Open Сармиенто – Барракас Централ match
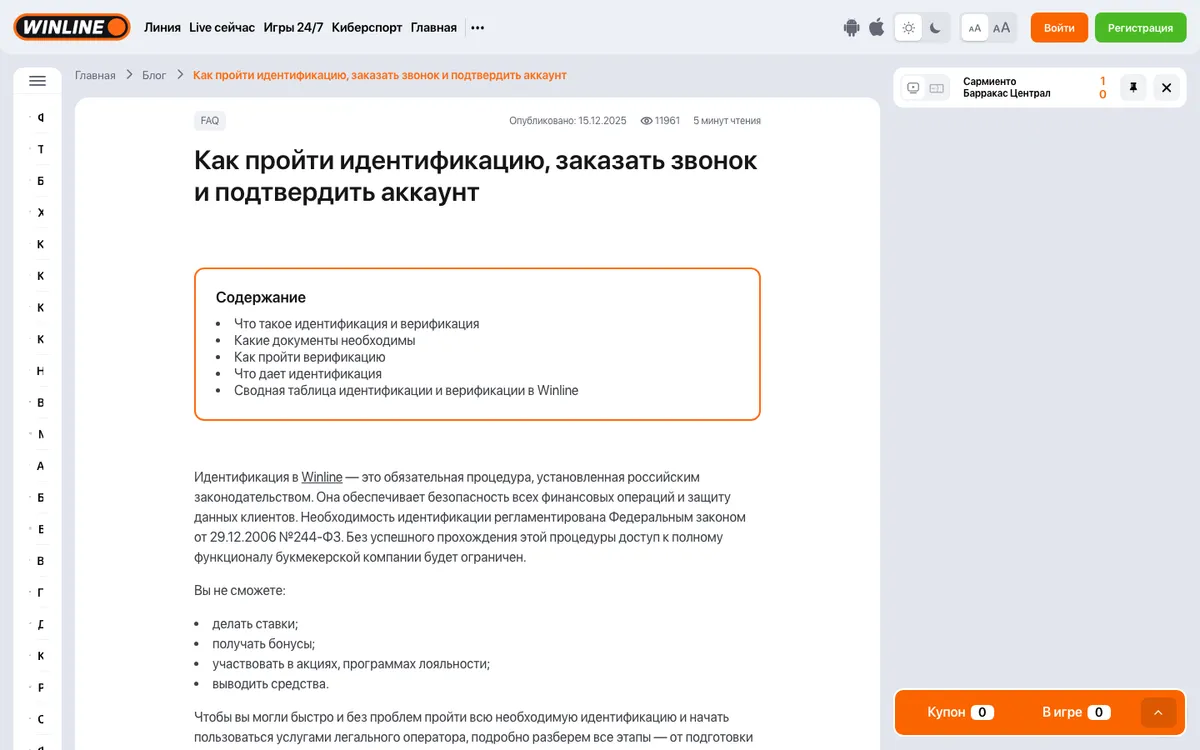Viewport: 1200px width, 750px height. tap(1007, 88)
